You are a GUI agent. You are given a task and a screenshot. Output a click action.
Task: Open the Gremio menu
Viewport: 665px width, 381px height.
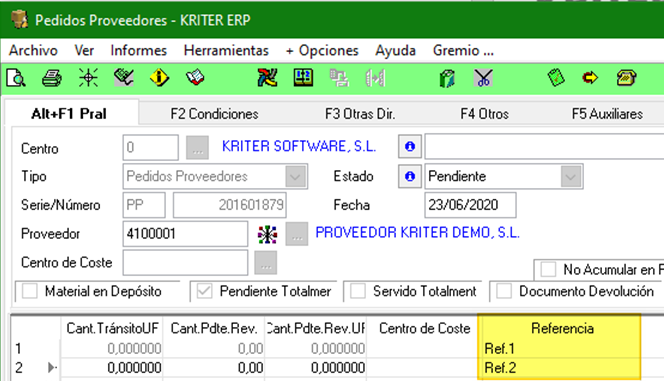[x=463, y=50]
